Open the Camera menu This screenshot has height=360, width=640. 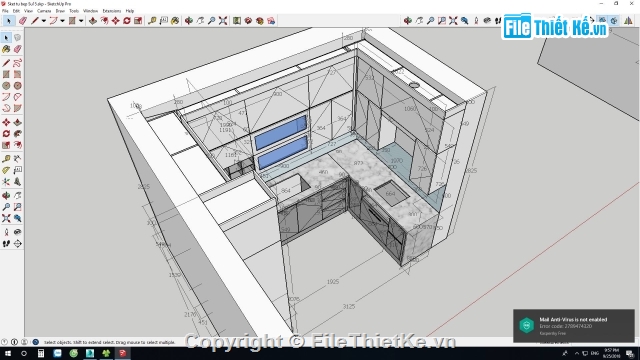pos(44,11)
